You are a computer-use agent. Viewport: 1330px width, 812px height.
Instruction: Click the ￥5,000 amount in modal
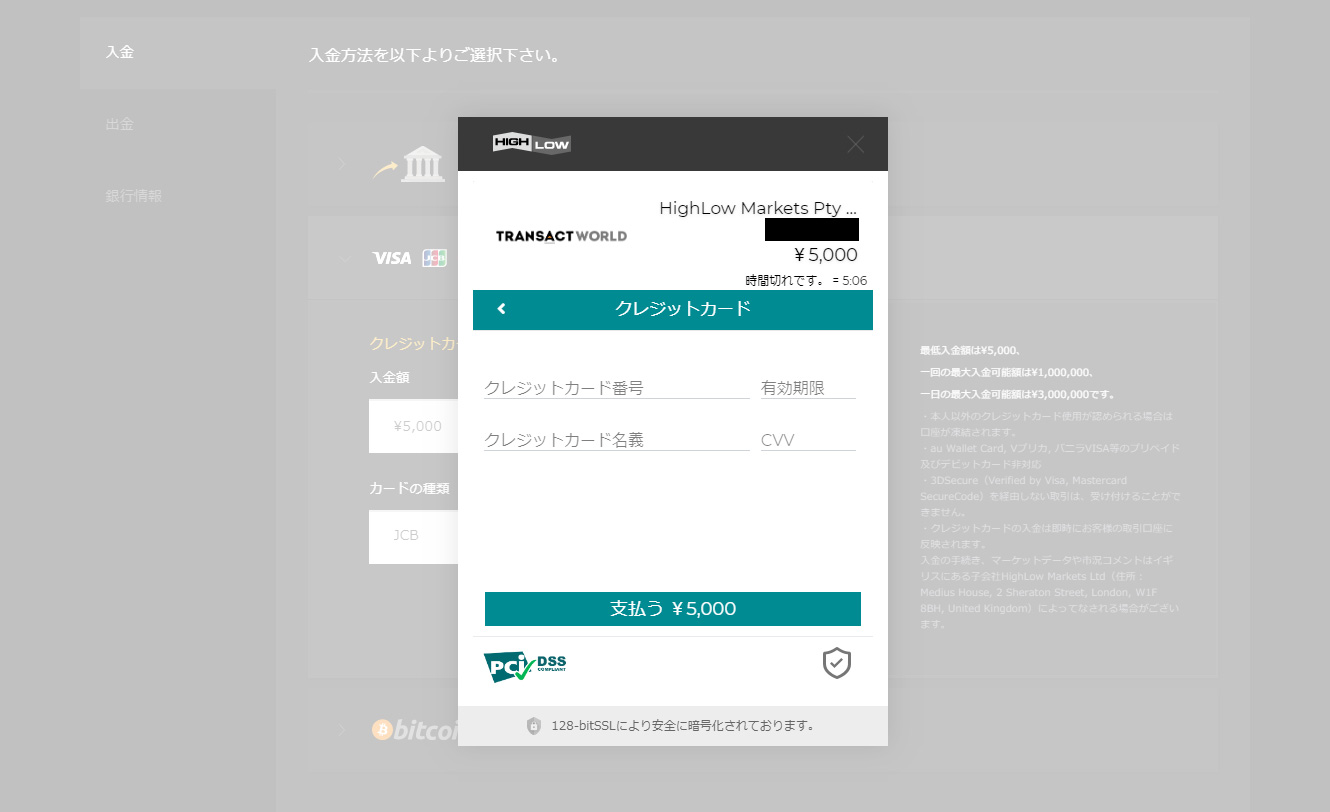[825, 255]
